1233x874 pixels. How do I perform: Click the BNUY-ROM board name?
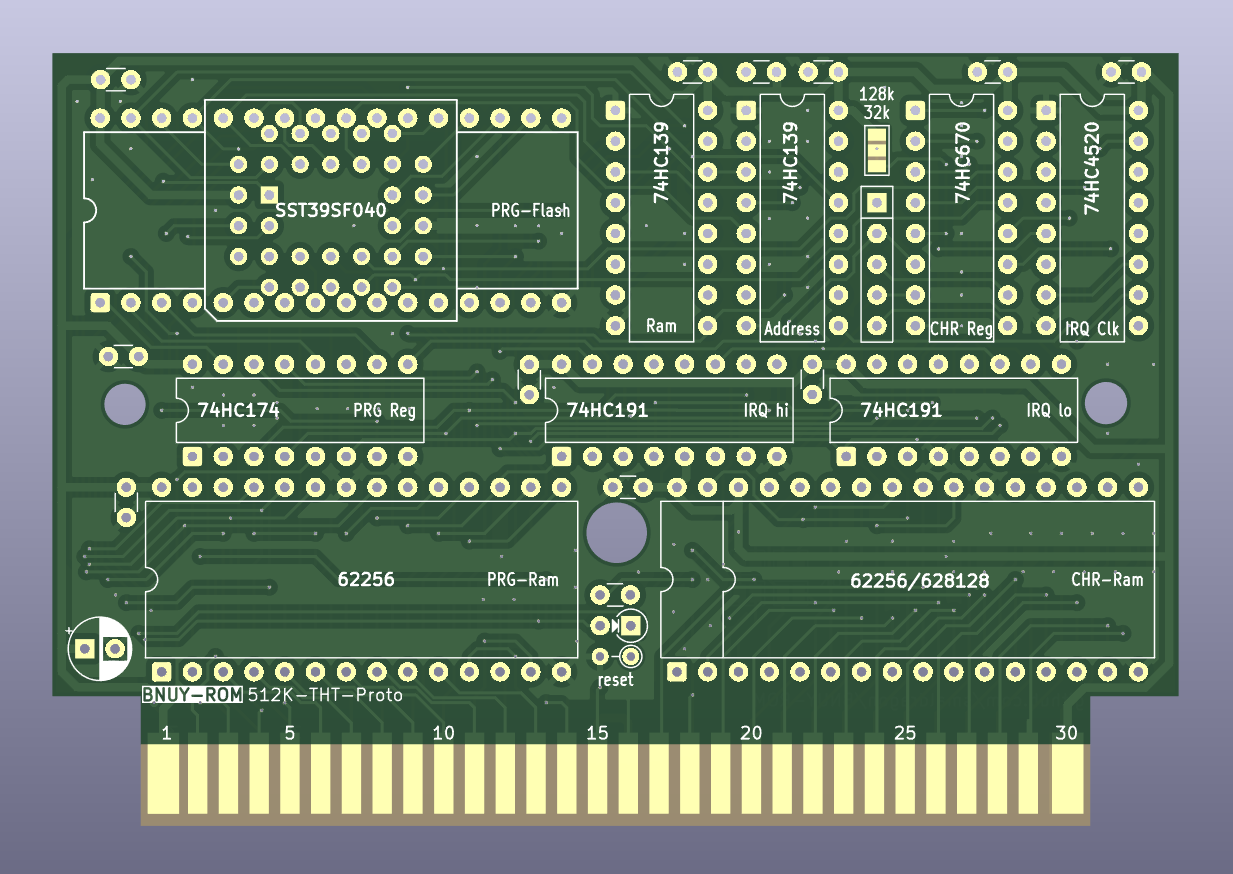click(x=192, y=695)
